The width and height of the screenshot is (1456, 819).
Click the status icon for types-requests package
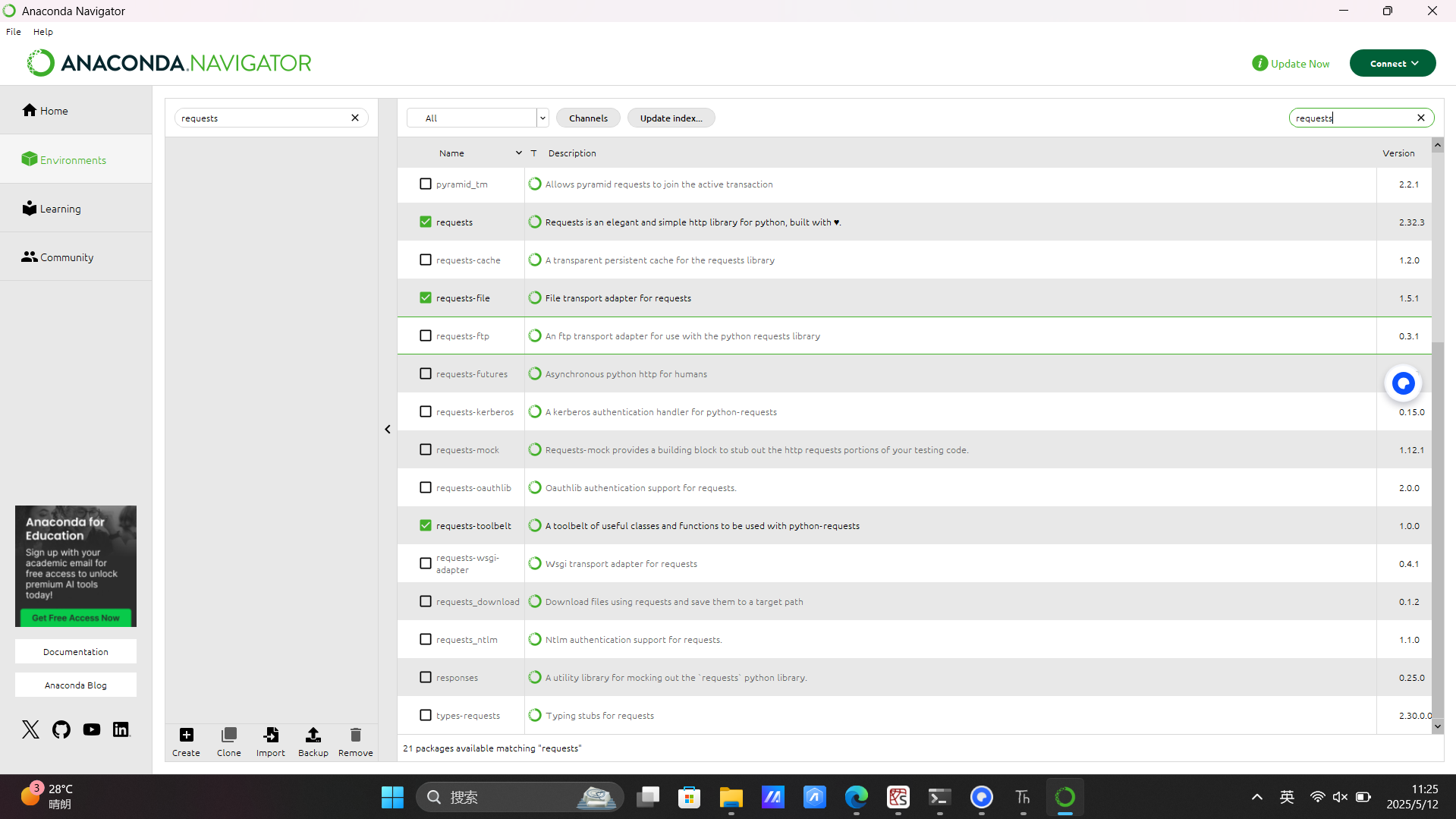click(535, 715)
